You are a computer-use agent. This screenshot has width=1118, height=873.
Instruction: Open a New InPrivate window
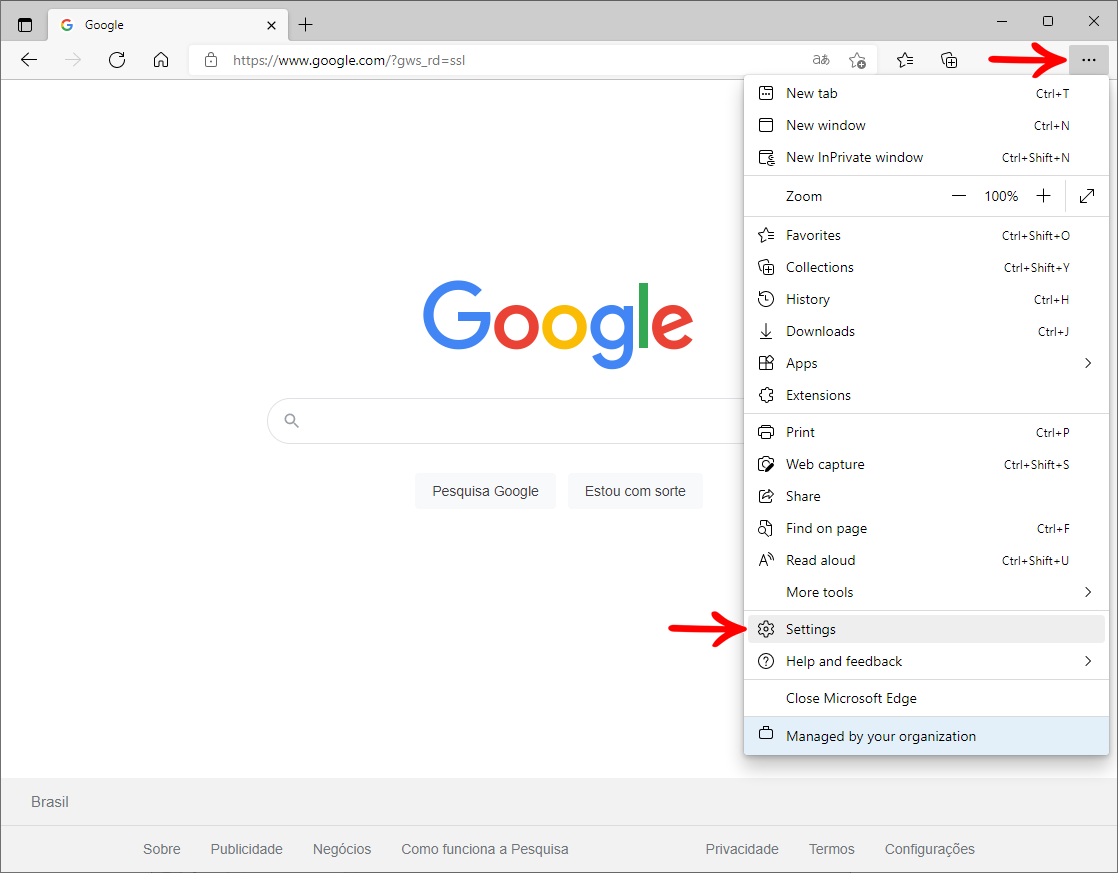(925, 158)
